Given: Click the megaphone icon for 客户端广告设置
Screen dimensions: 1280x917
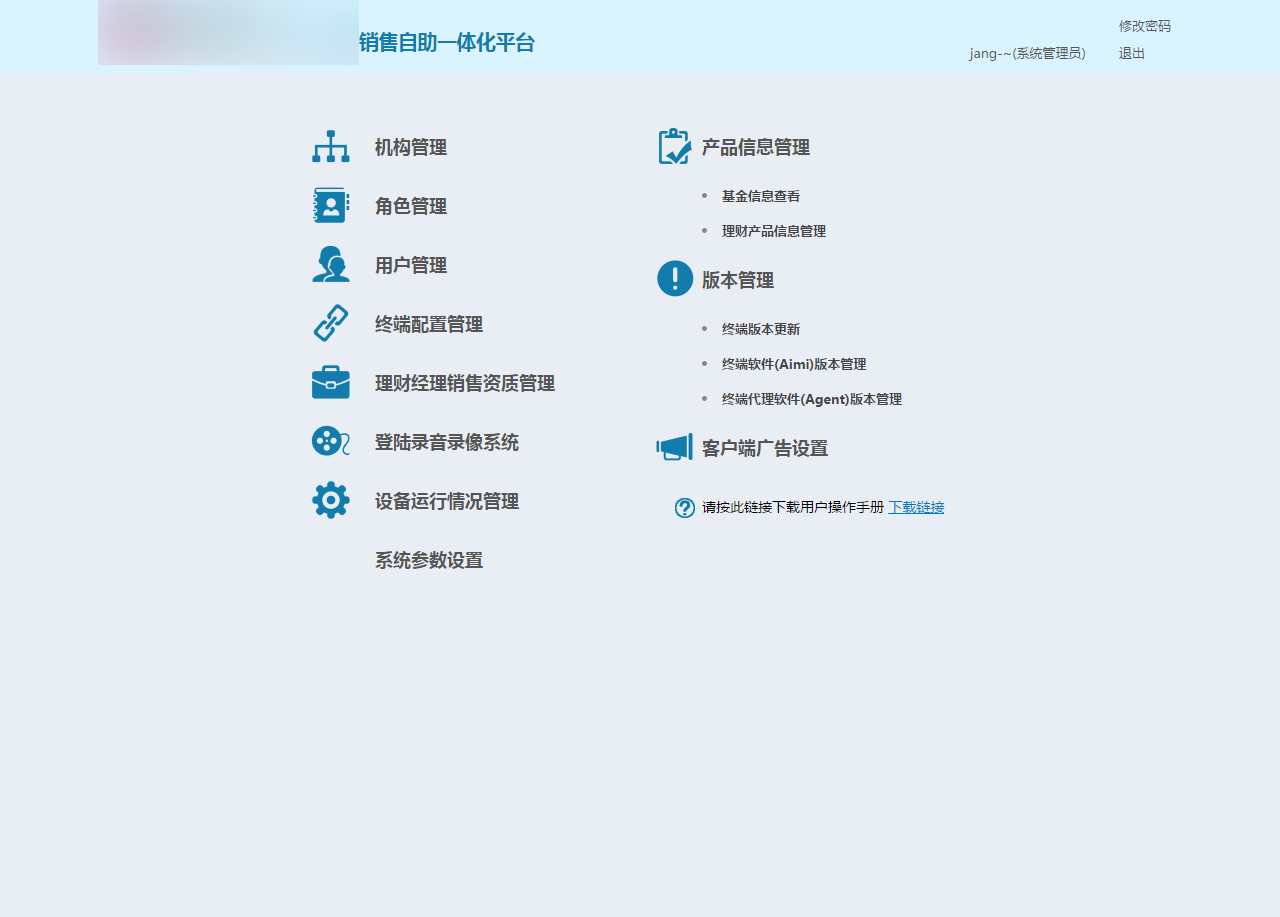Looking at the screenshot, I should coord(675,447).
